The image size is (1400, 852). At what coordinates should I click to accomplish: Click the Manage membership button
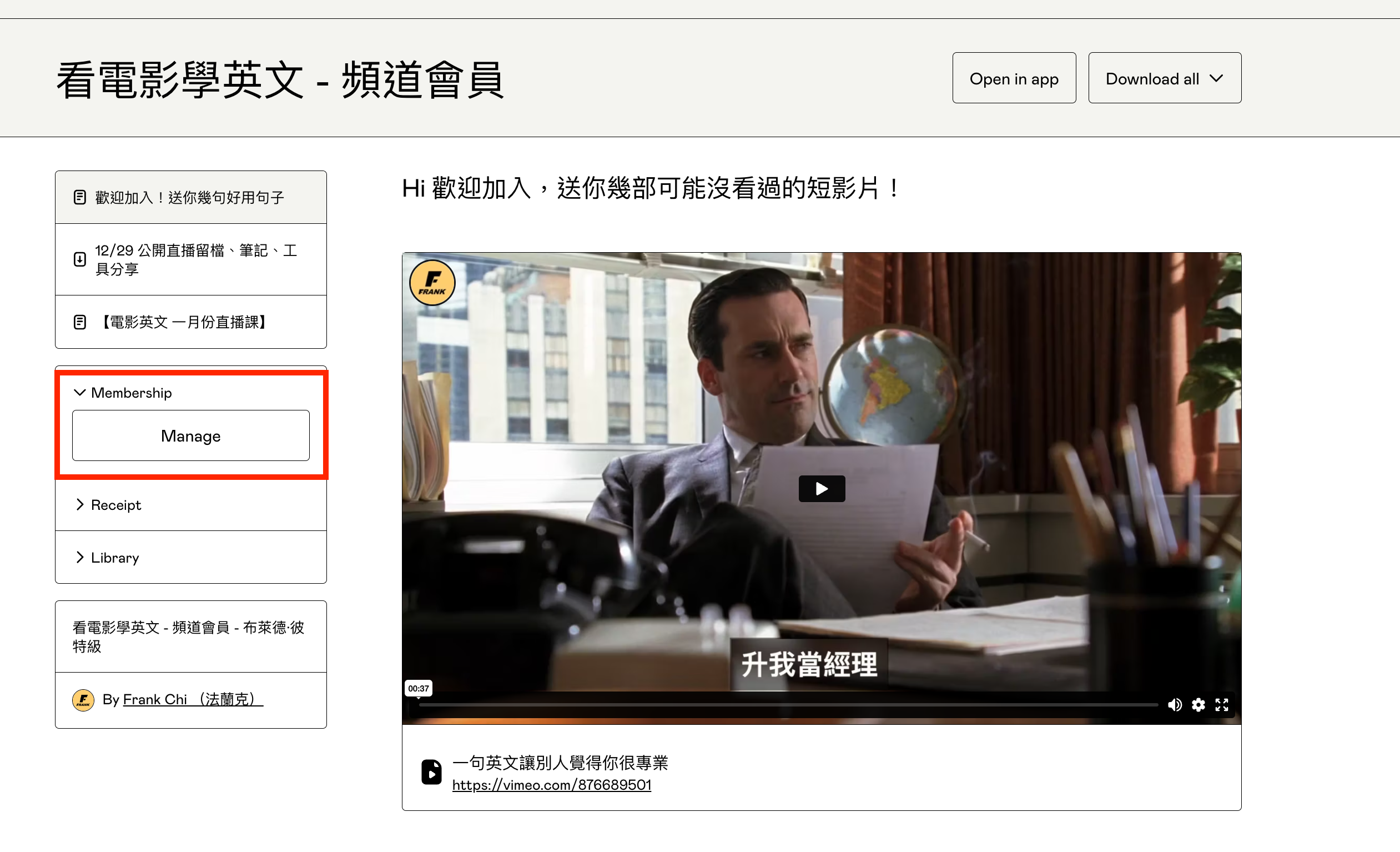pyautogui.click(x=190, y=435)
